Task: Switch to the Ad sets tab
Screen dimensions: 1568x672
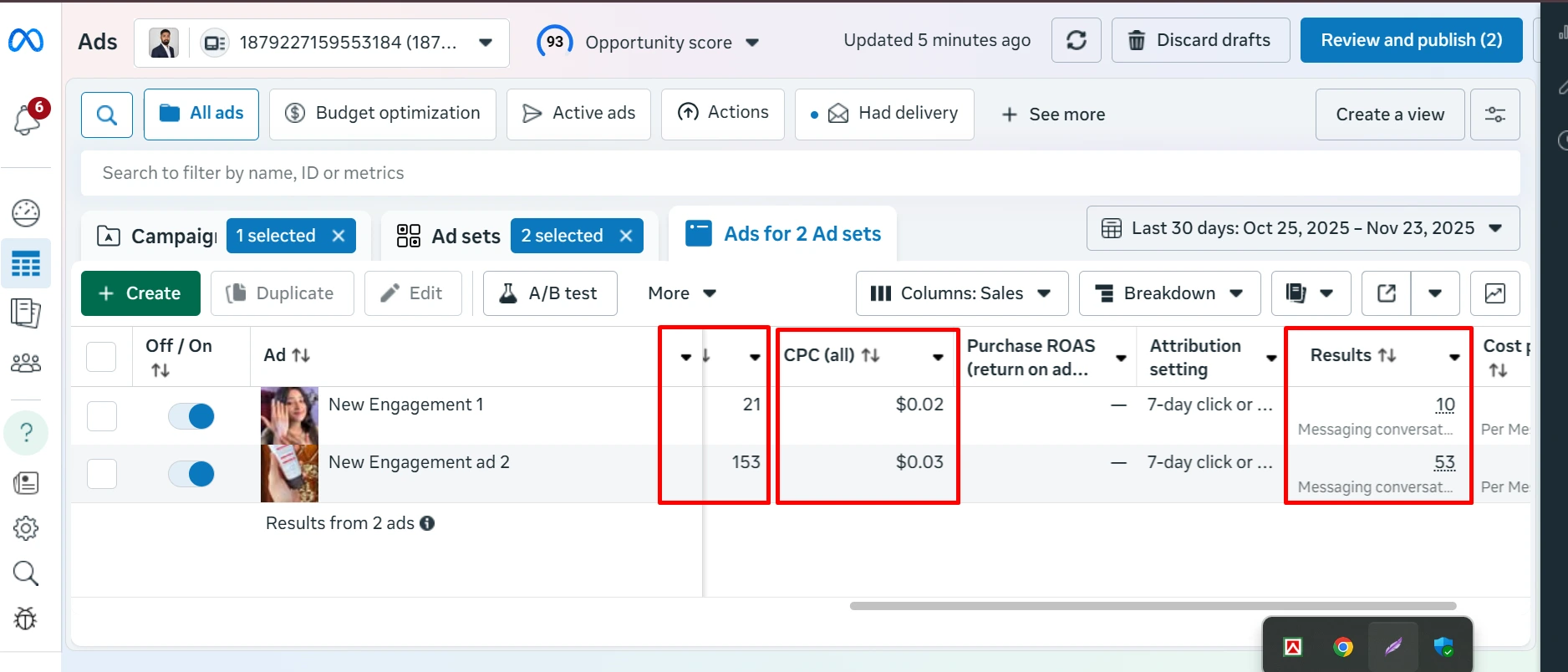Action: coord(465,236)
